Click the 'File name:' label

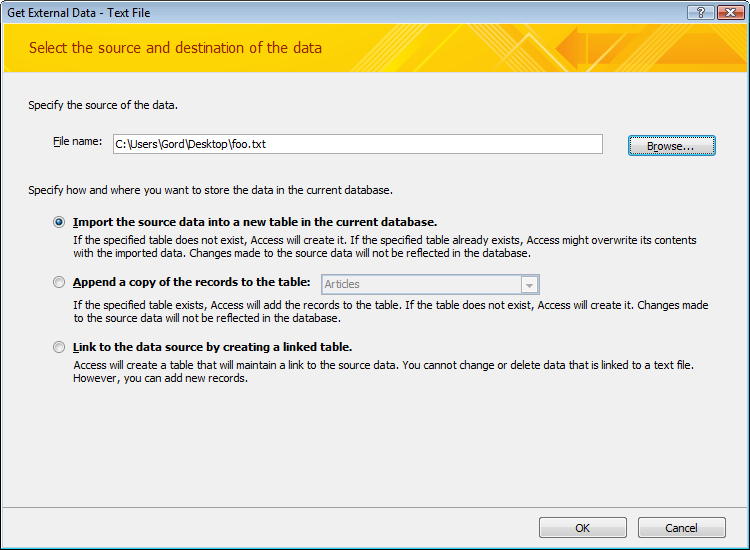pyautogui.click(x=77, y=142)
